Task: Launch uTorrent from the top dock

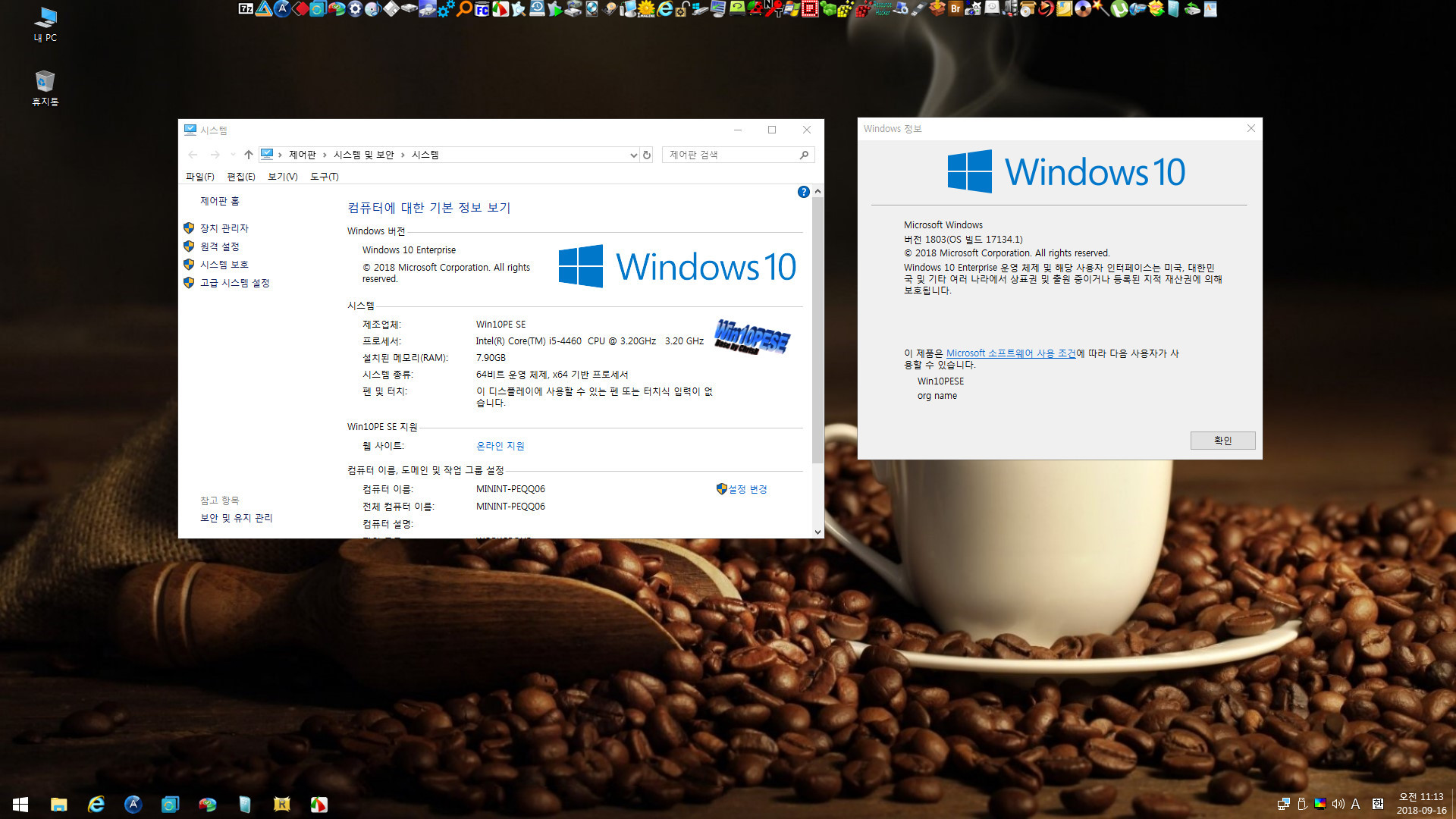Action: [1119, 9]
